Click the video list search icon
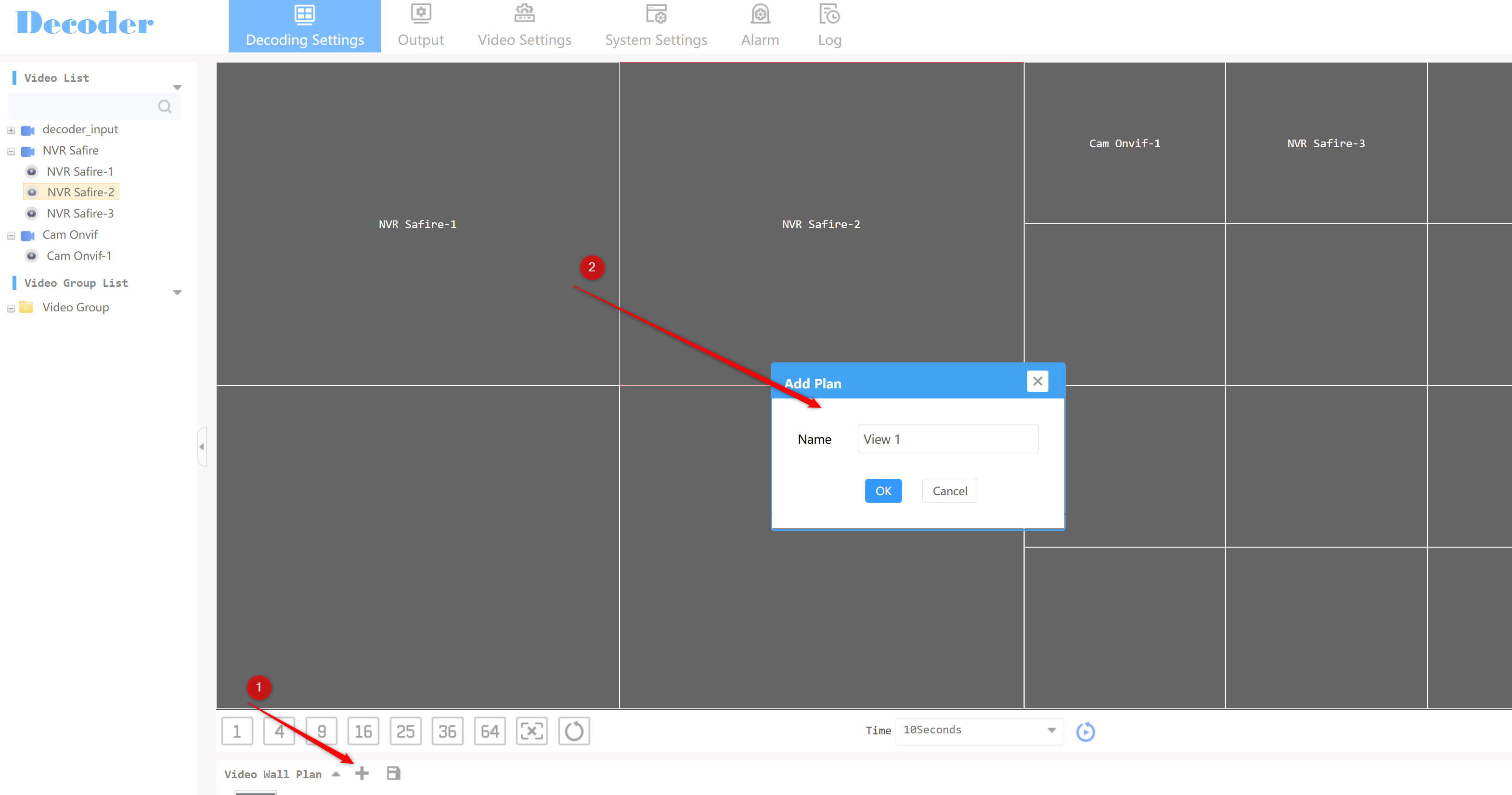Image resolution: width=1512 pixels, height=795 pixels. pos(165,106)
